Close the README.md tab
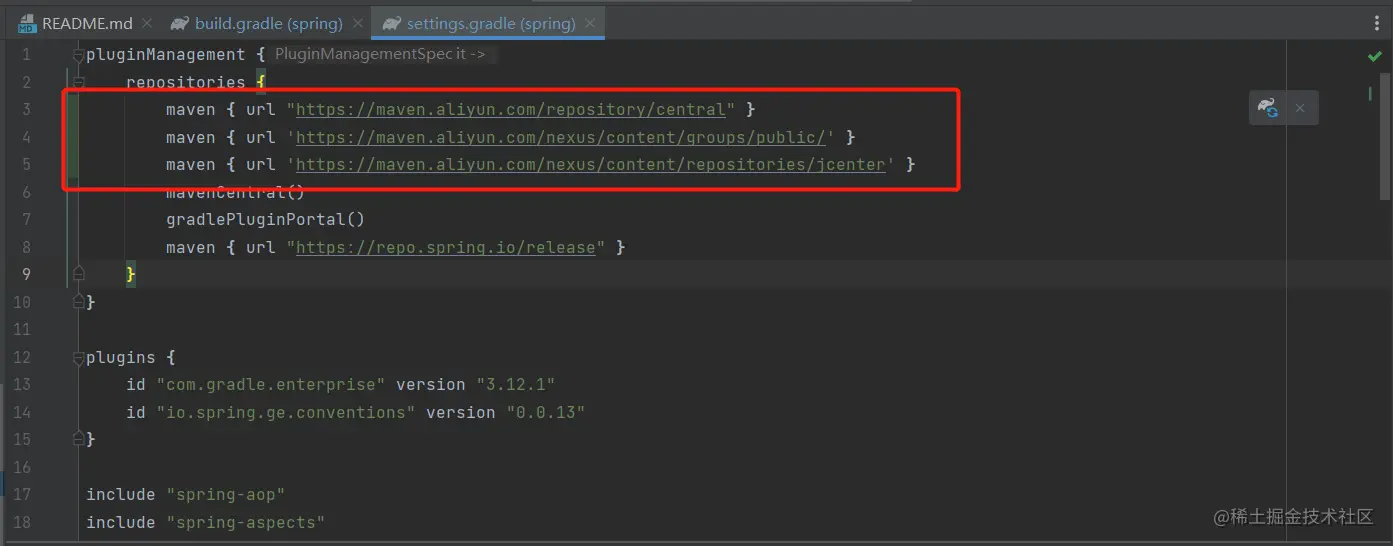1393x546 pixels. (146, 23)
